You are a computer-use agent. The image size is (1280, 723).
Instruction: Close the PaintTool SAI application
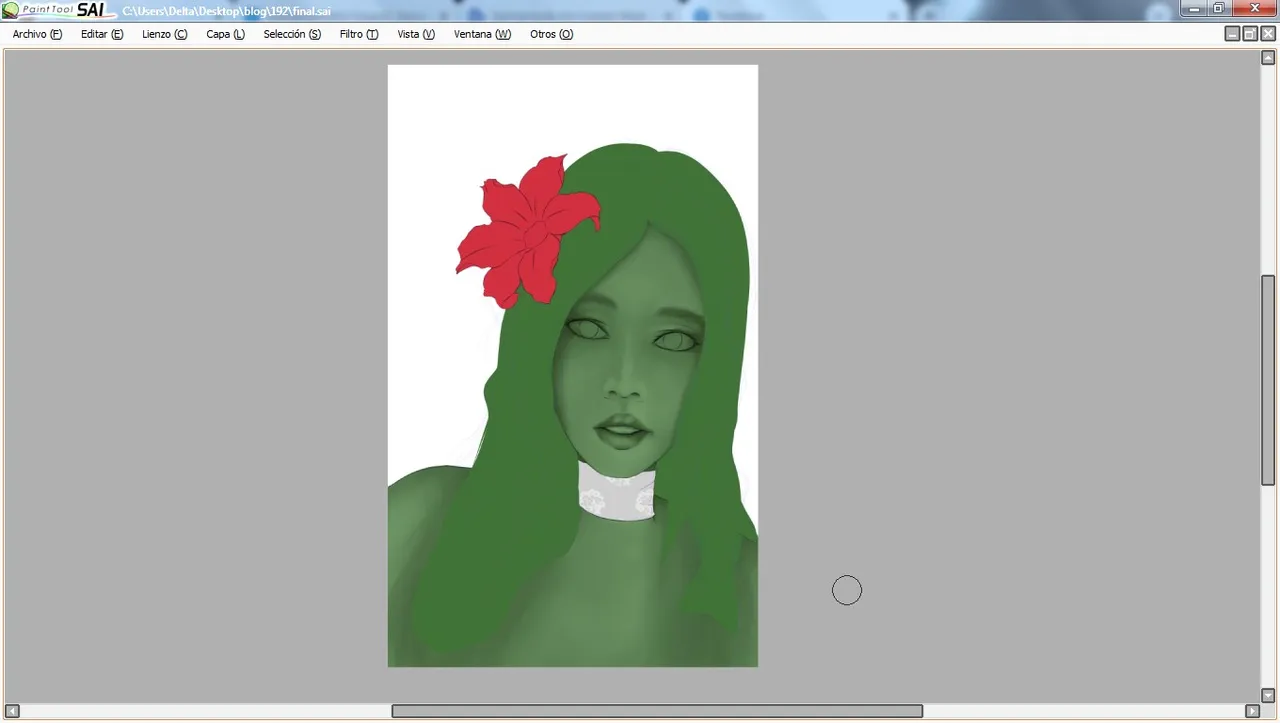point(1254,8)
